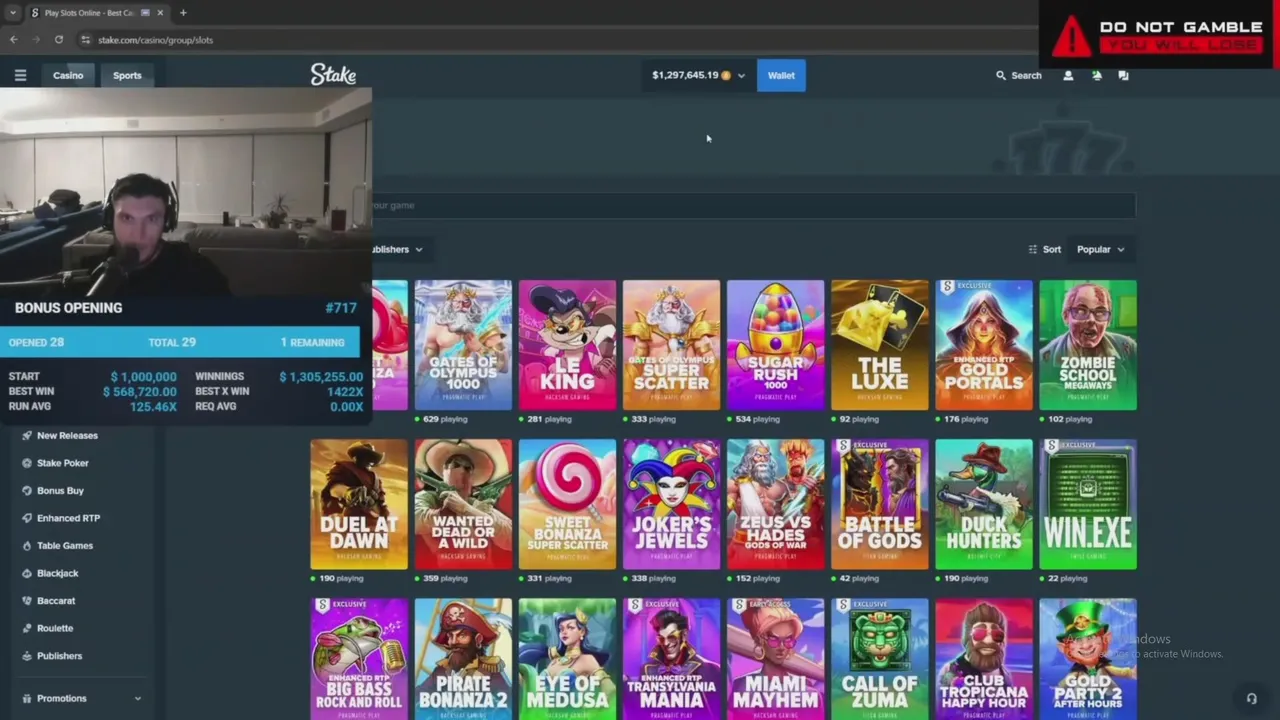The image size is (1280, 720).
Task: Click the Bonus Buy sidebar icon
Action: coord(27,490)
